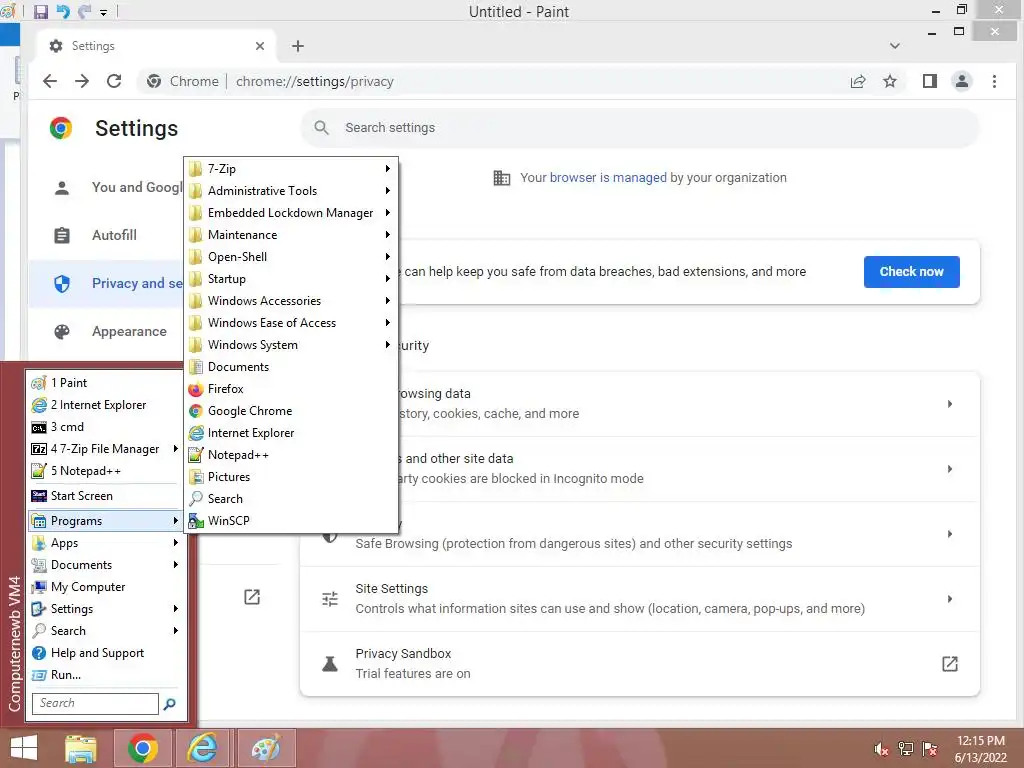Click the share page icon in address bar
Viewport: 1024px width, 768px height.
[x=858, y=81]
